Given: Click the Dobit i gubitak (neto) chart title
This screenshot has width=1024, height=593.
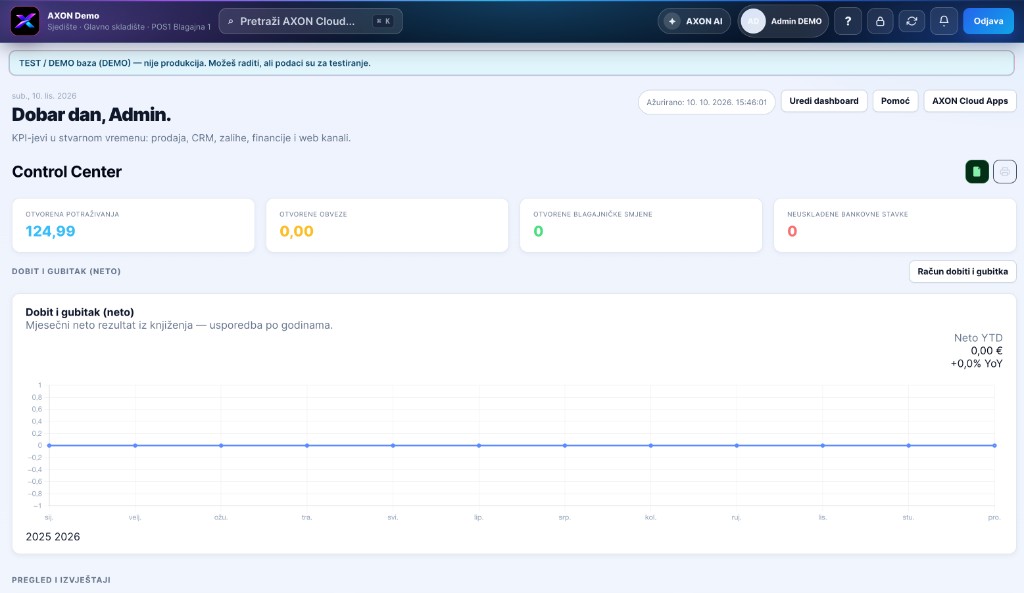Looking at the screenshot, I should coord(80,312).
